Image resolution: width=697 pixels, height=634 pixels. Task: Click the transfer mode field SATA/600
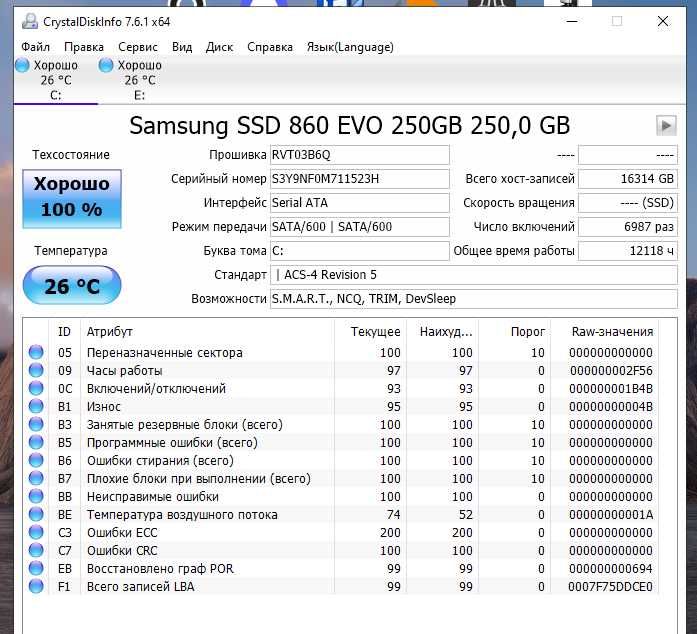pyautogui.click(x=360, y=227)
